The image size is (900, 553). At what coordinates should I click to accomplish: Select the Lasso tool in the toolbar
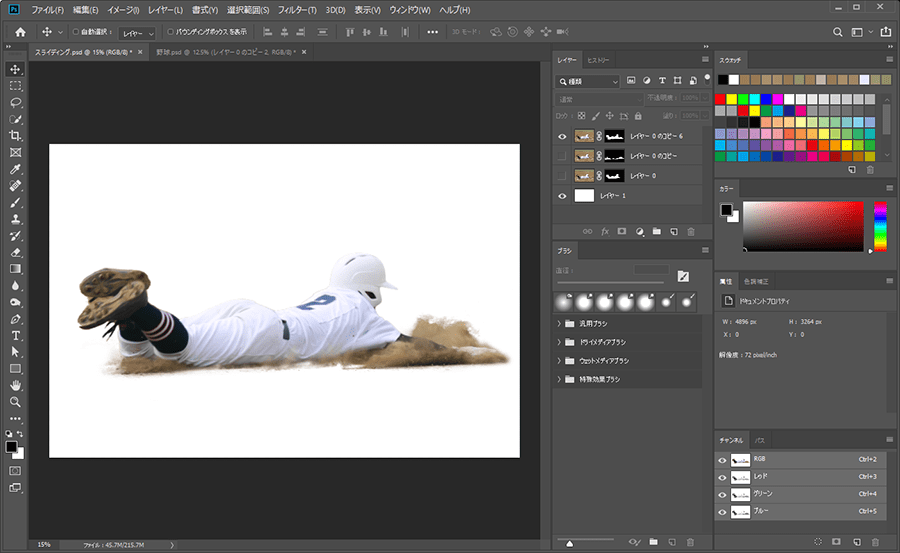15,103
